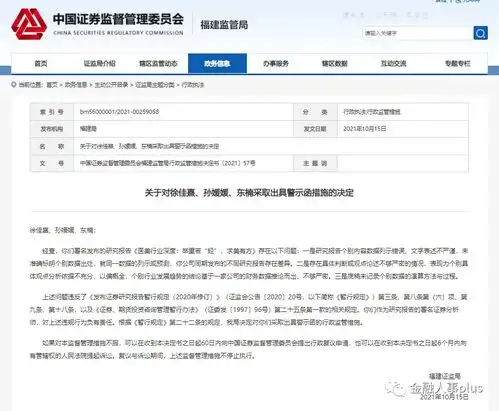Click the 分类 value cell text
Image resolution: width=499 pixels, height=411 pixels.
point(372,112)
